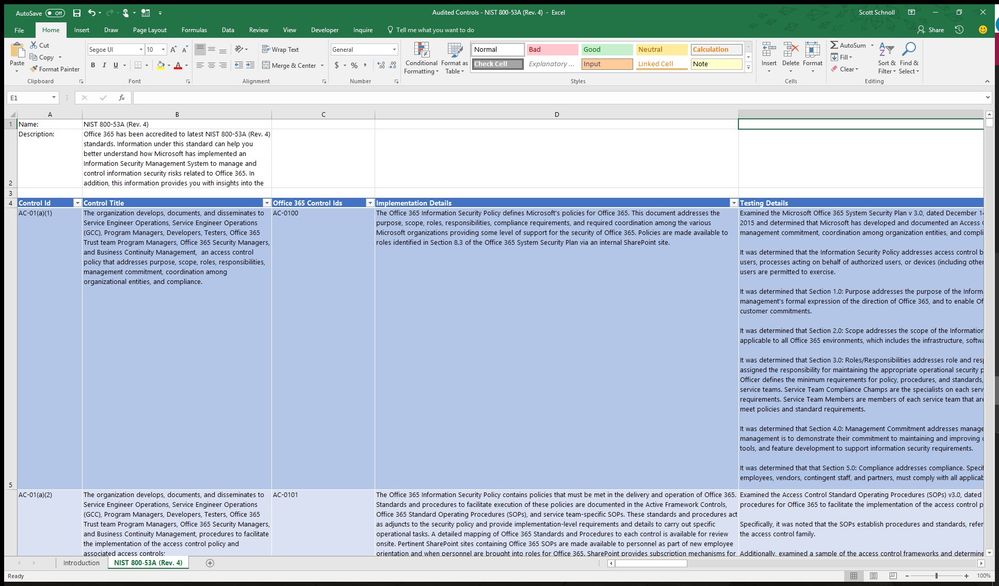
Task: Click the Share button
Action: point(930,30)
